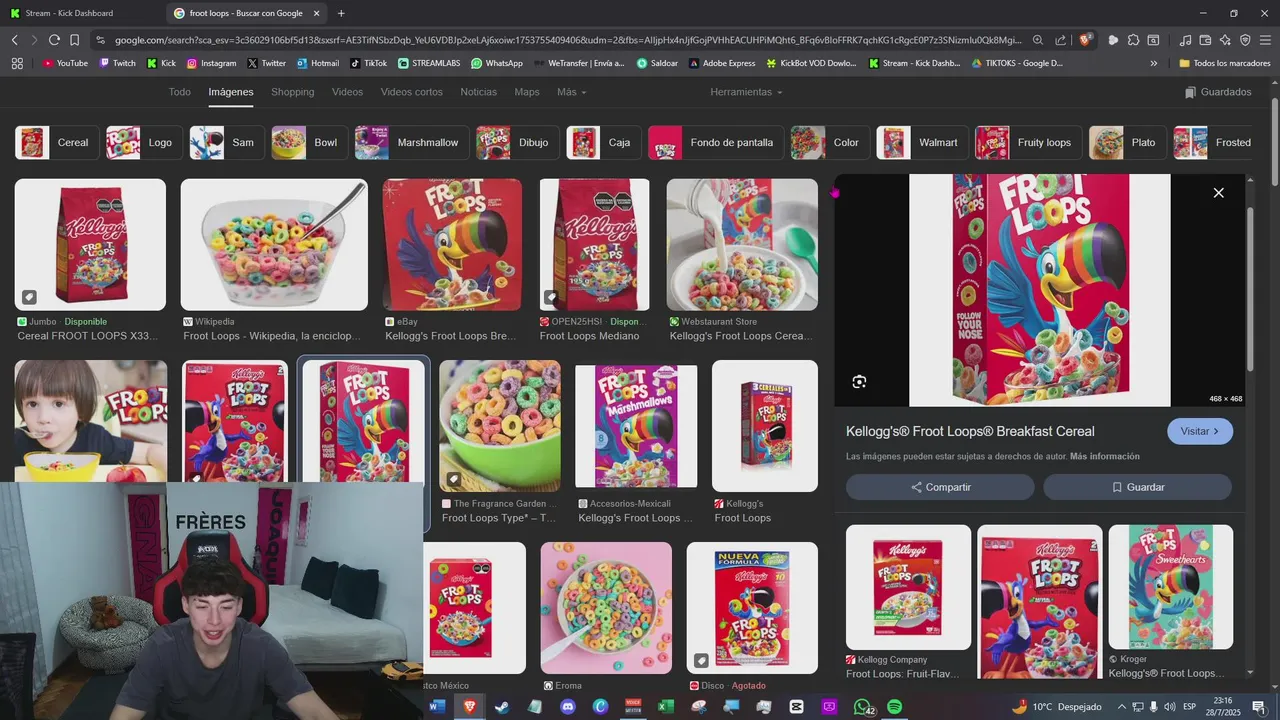Screen dimensions: 1280x720
Task: Switch to the Stream - Kick Dashboard tab
Action: click(x=82, y=13)
